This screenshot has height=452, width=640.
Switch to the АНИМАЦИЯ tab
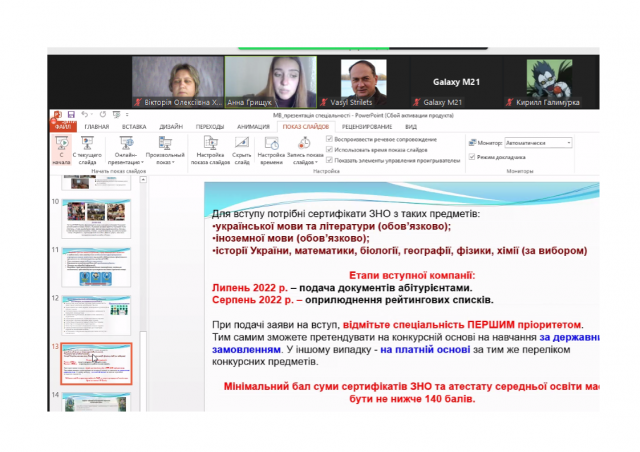253,127
